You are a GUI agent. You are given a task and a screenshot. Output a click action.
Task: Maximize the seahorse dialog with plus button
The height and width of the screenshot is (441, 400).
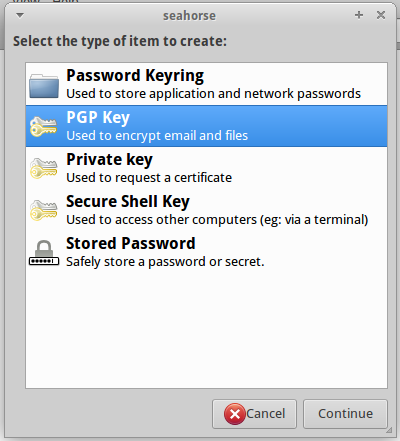[359, 15]
